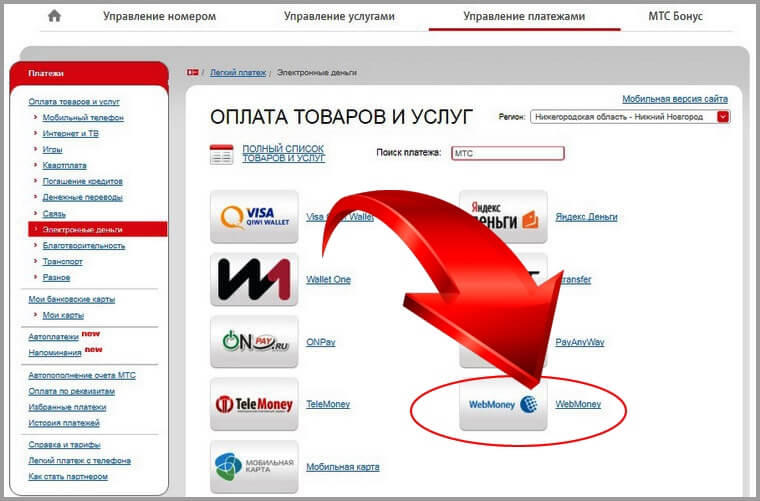Click the WebMoney text link
This screenshot has height=501, width=760.
tap(578, 404)
